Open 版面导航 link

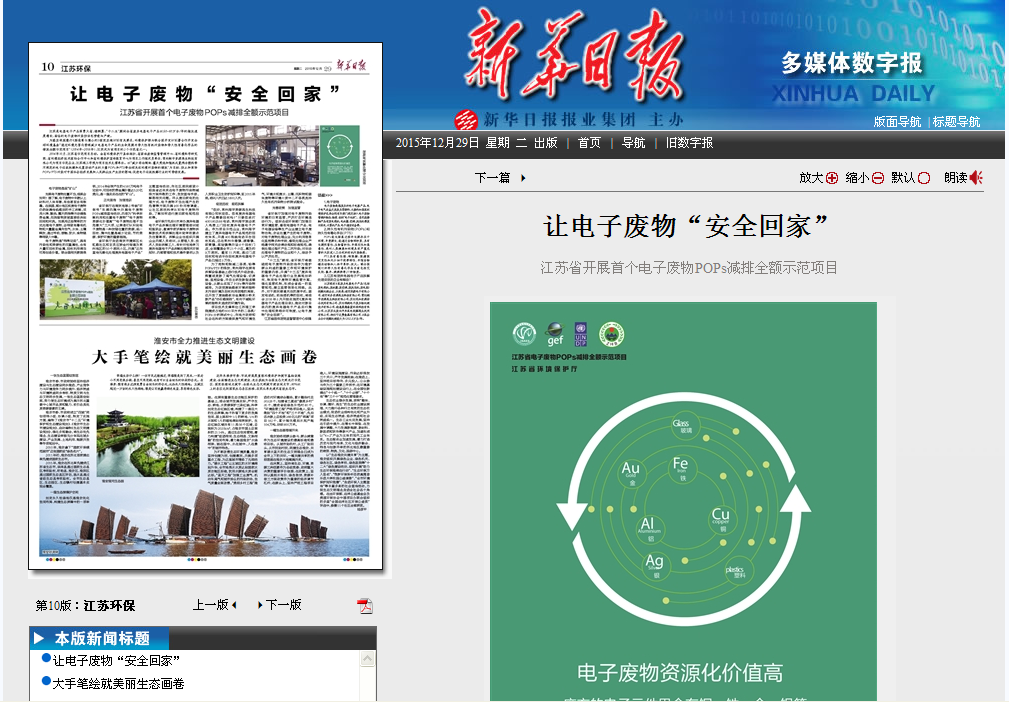[897, 122]
